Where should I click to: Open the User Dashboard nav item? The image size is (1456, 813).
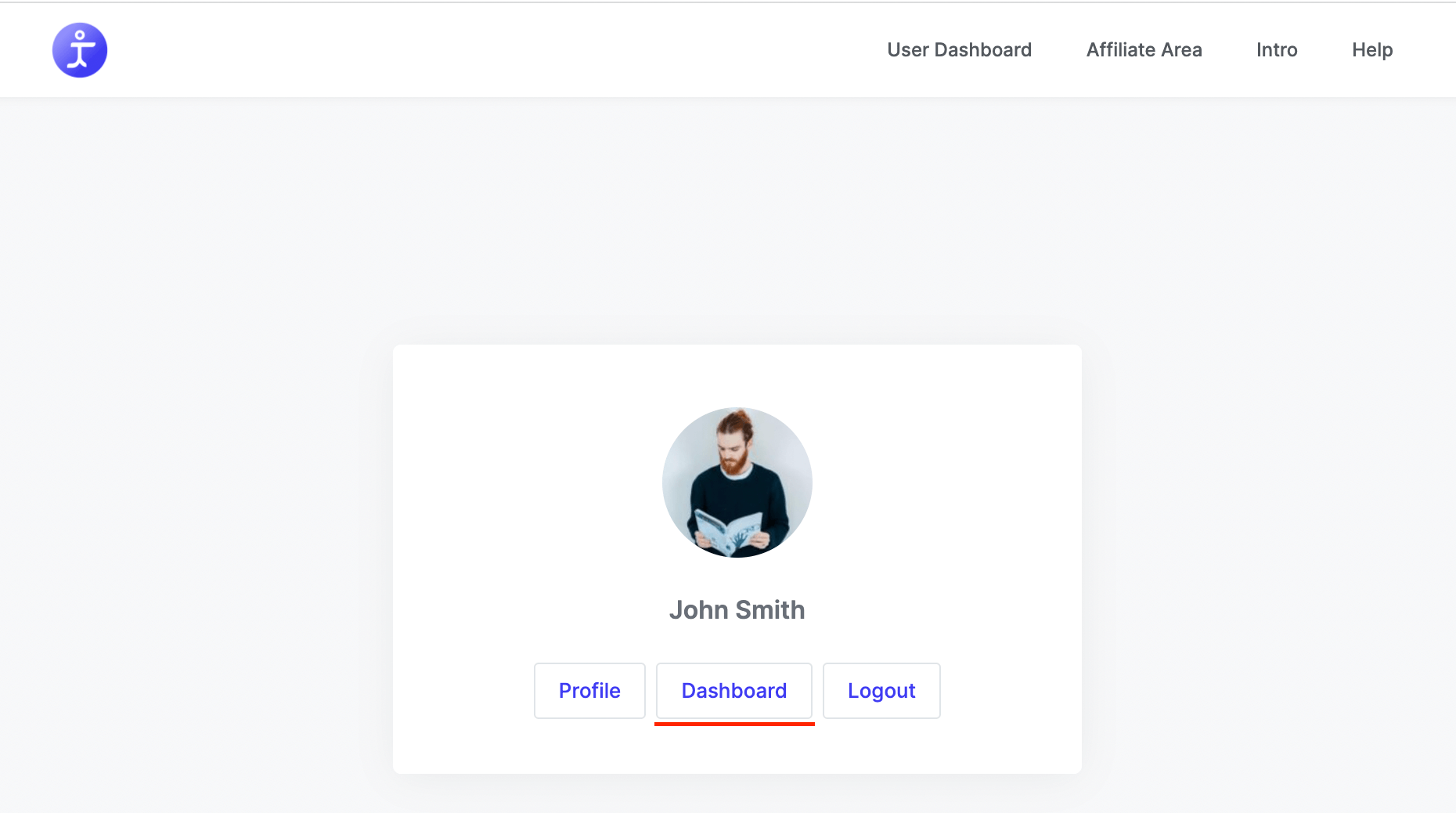(x=959, y=50)
